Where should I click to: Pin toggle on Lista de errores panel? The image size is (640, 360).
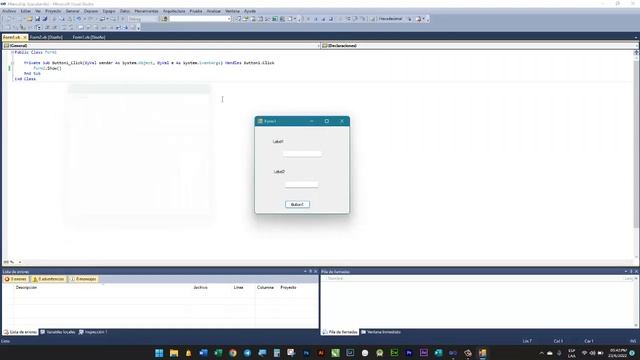[x=310, y=271]
